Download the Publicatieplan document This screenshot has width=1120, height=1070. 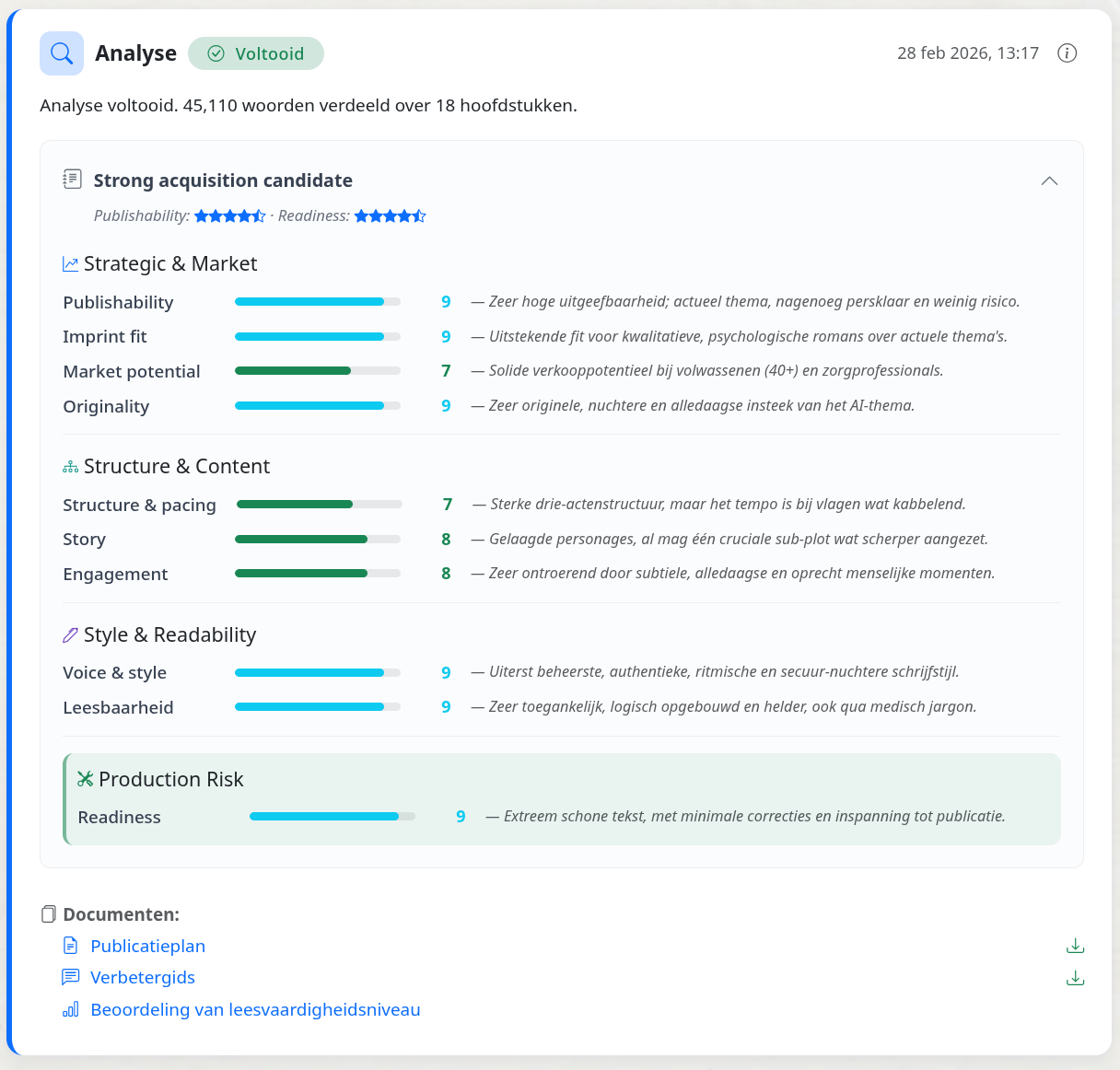coord(1075,946)
